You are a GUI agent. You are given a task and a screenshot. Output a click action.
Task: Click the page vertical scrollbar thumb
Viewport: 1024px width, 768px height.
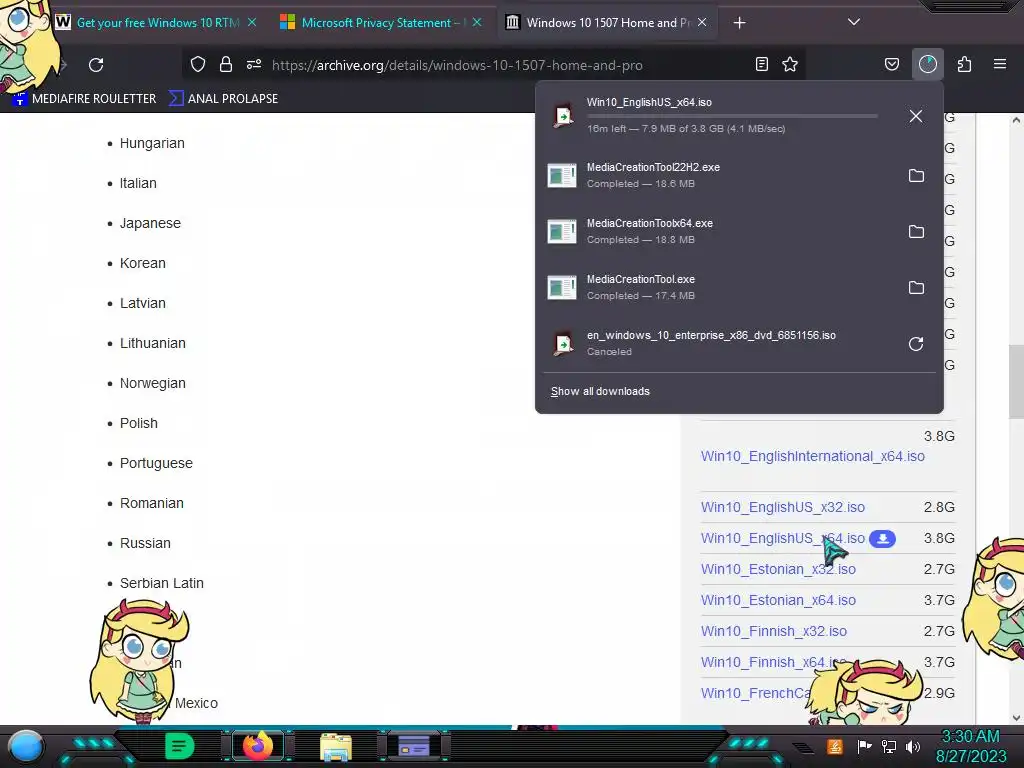(x=1016, y=382)
